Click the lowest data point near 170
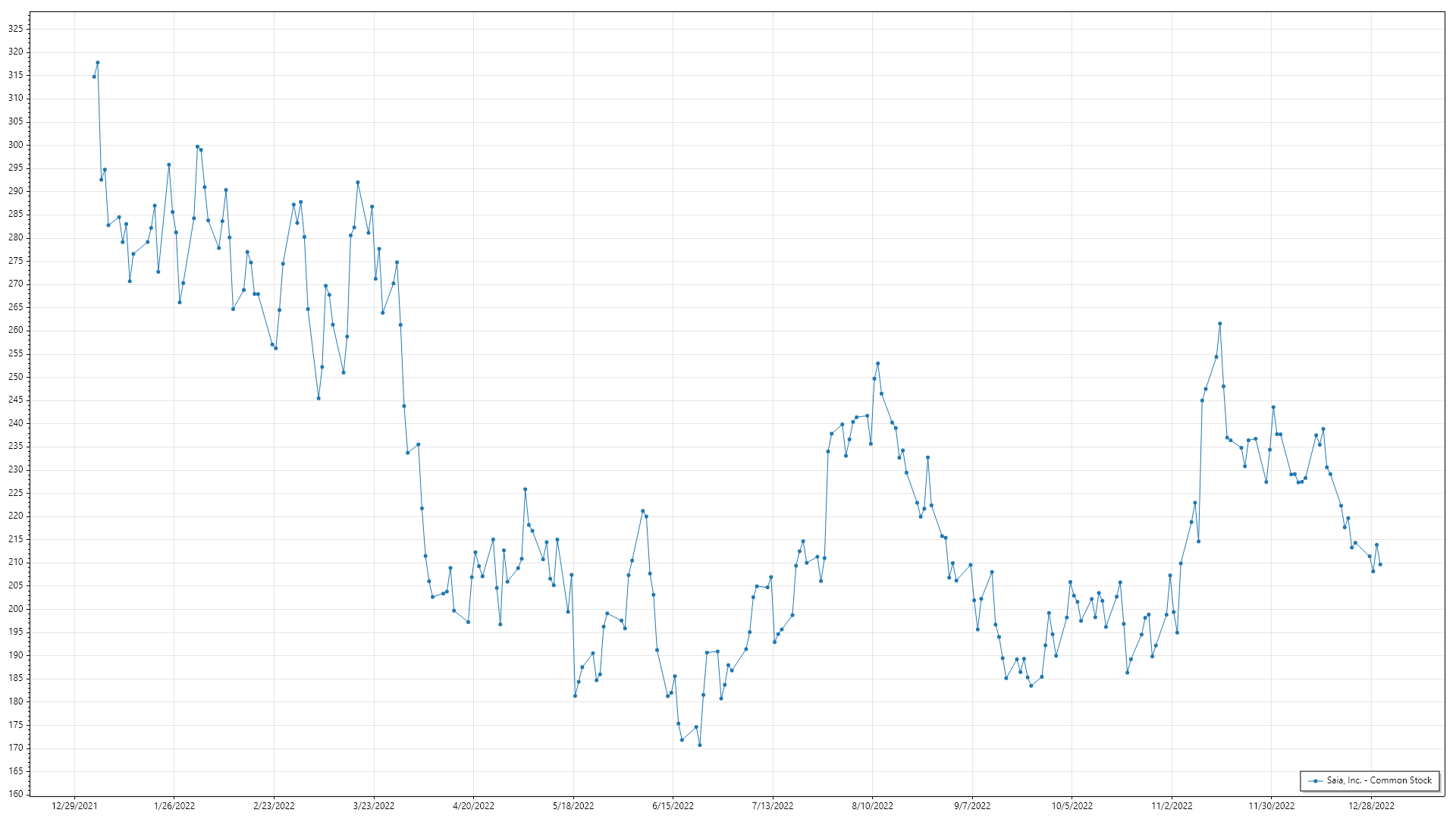 pyautogui.click(x=700, y=745)
